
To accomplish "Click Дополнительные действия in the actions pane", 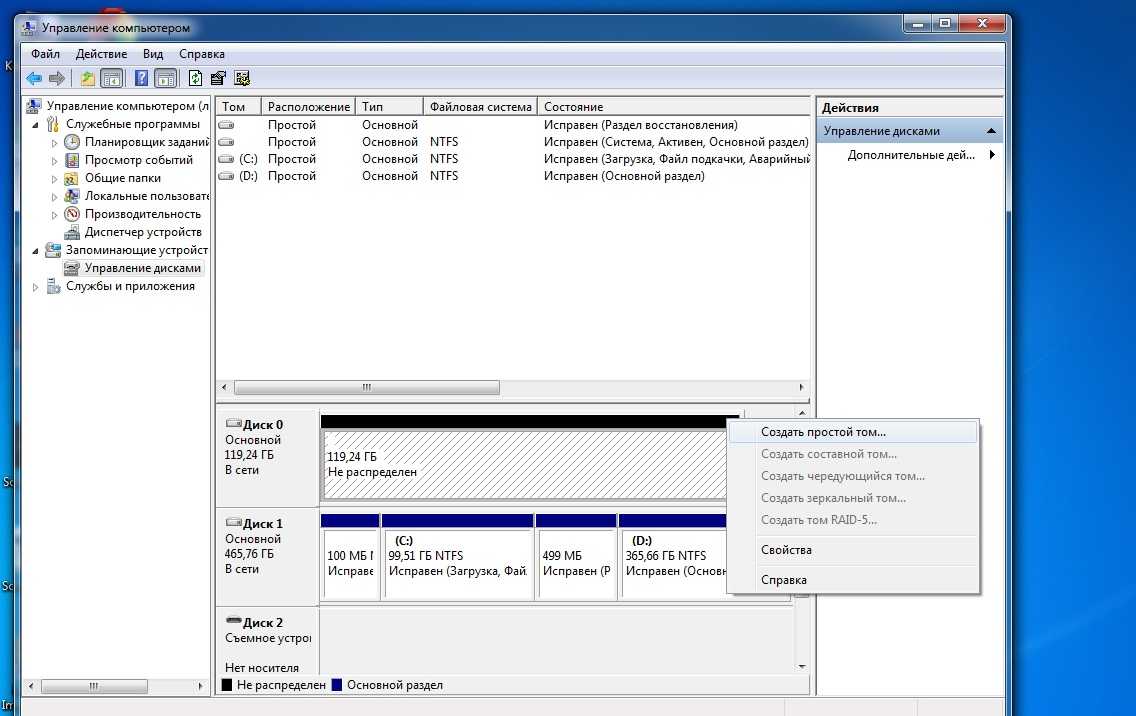I will [910, 155].
